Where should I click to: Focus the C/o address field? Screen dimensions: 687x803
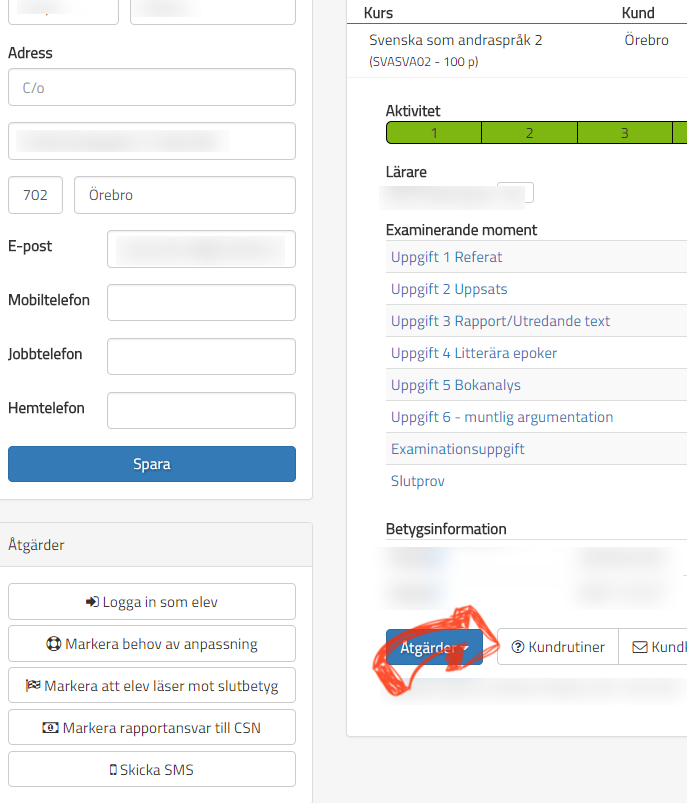[x=152, y=87]
